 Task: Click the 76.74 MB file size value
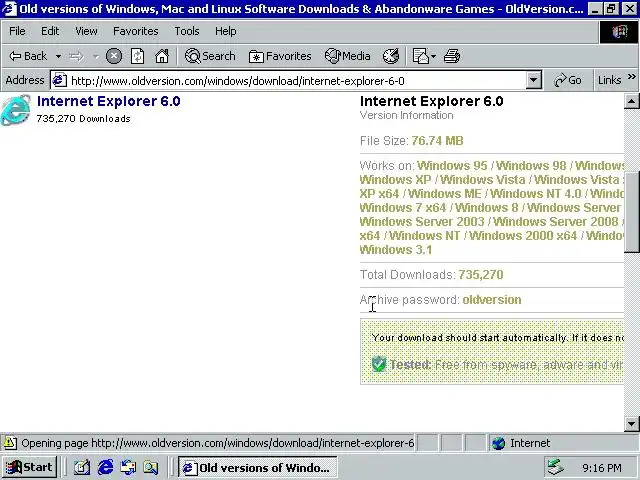pos(437,141)
